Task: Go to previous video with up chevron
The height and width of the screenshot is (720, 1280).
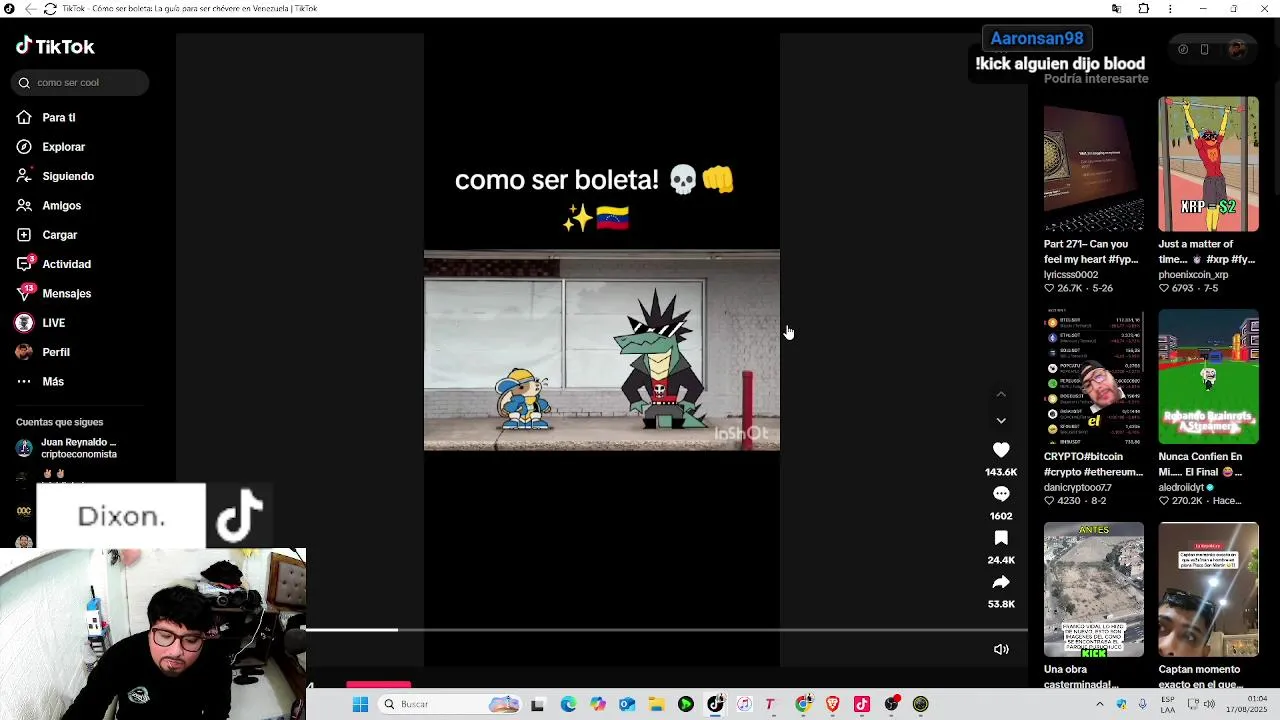Action: [x=1001, y=395]
